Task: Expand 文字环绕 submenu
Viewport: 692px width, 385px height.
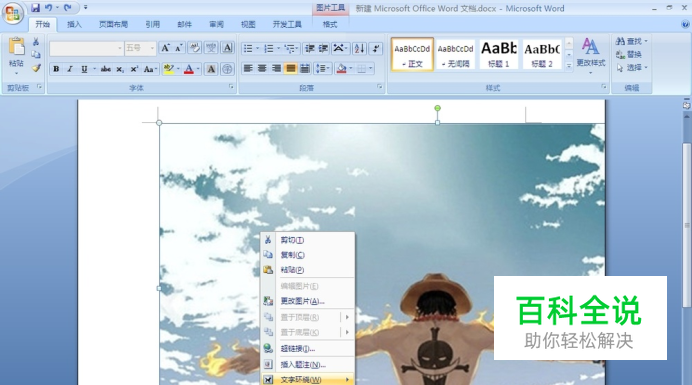Action: point(308,379)
